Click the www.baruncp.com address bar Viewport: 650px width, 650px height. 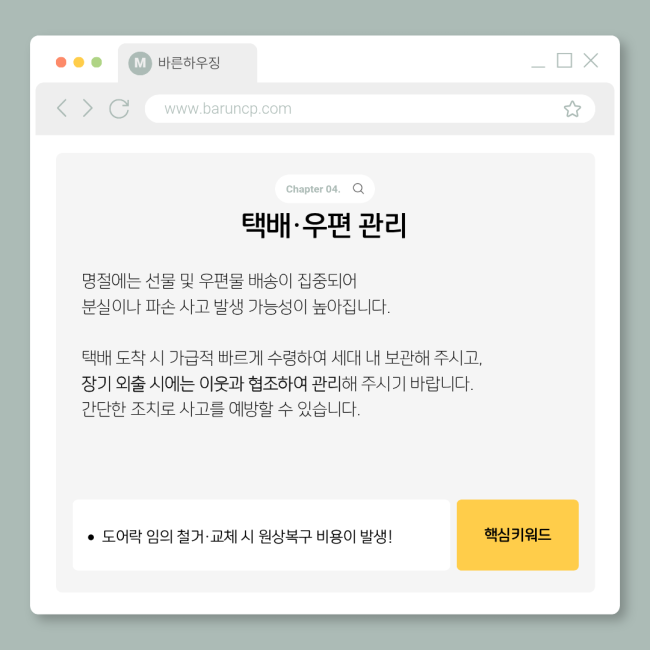(370, 109)
